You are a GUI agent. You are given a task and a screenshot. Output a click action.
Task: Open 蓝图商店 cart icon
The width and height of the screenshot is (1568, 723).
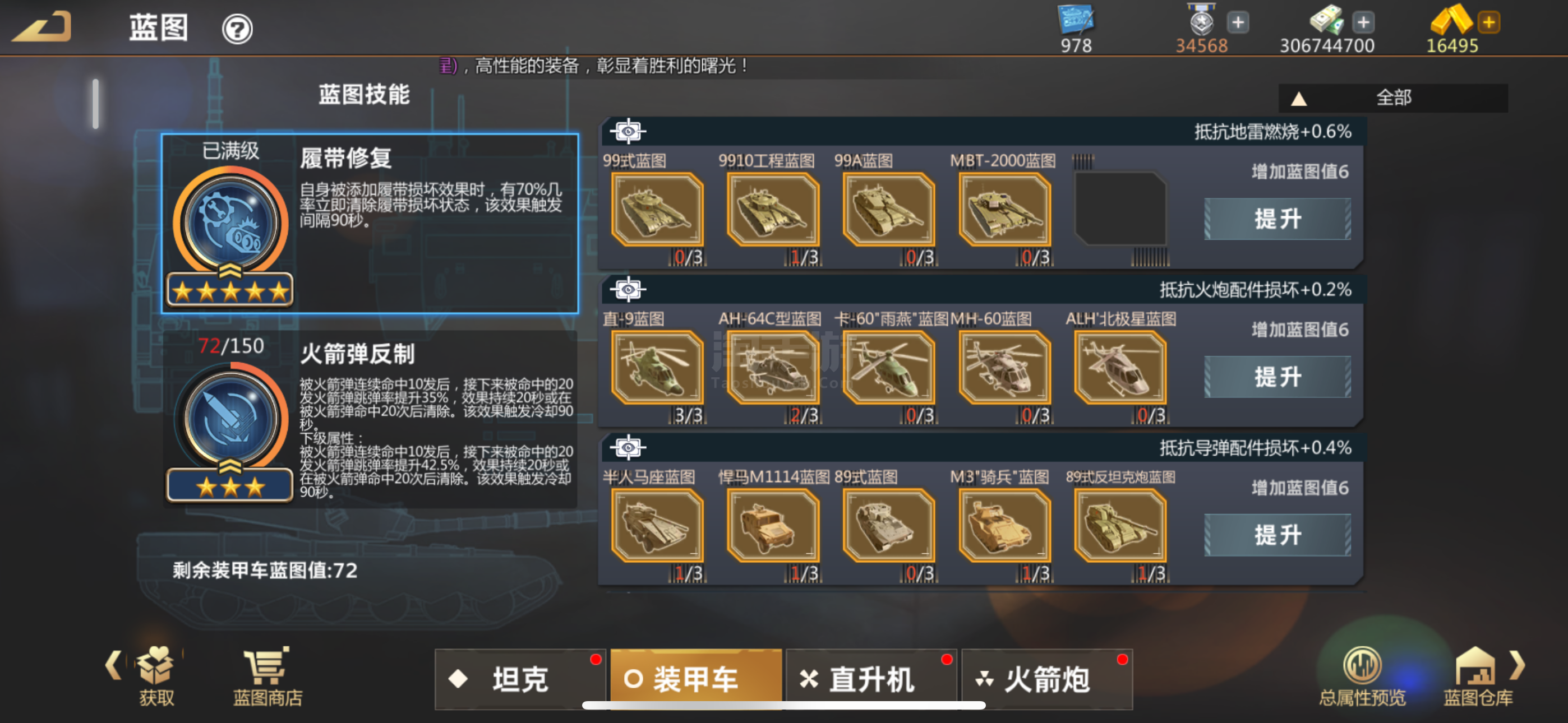coord(267,676)
